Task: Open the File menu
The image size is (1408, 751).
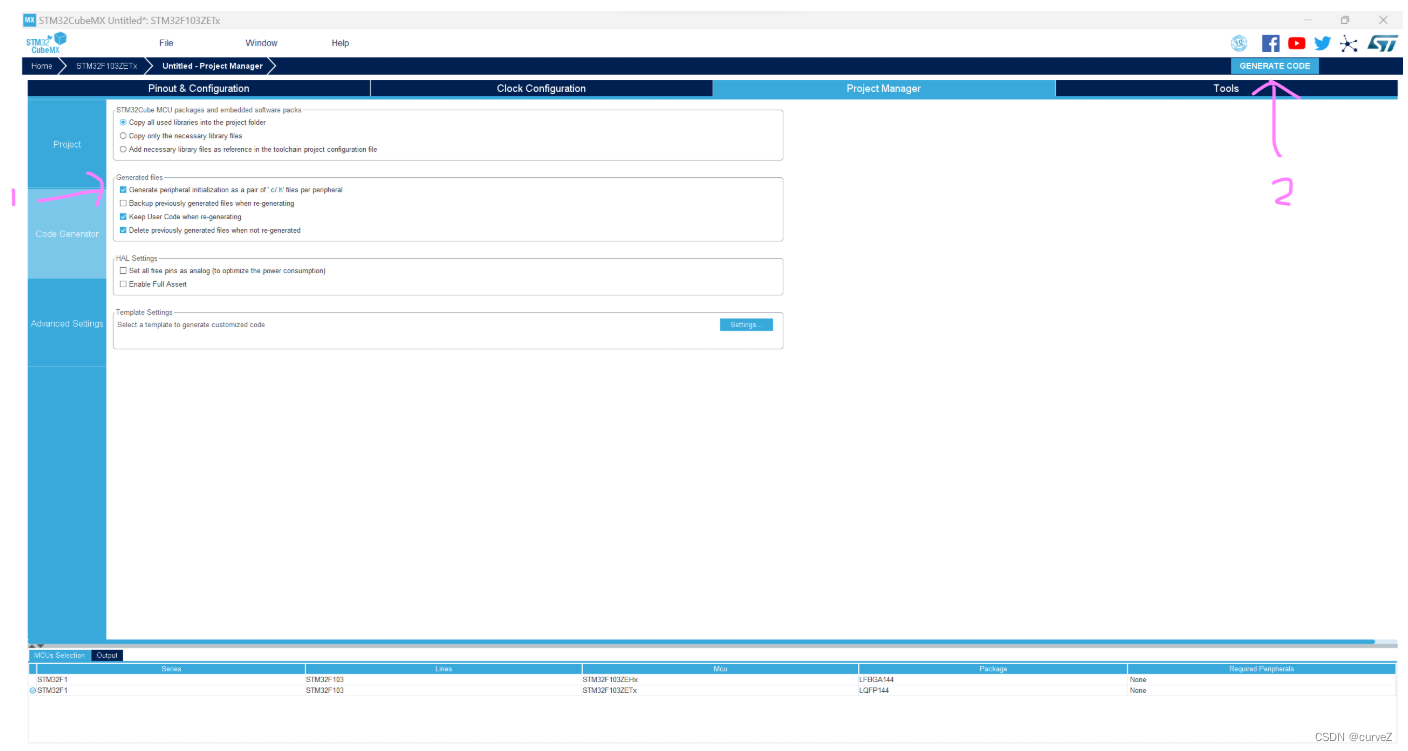Action: pos(166,43)
